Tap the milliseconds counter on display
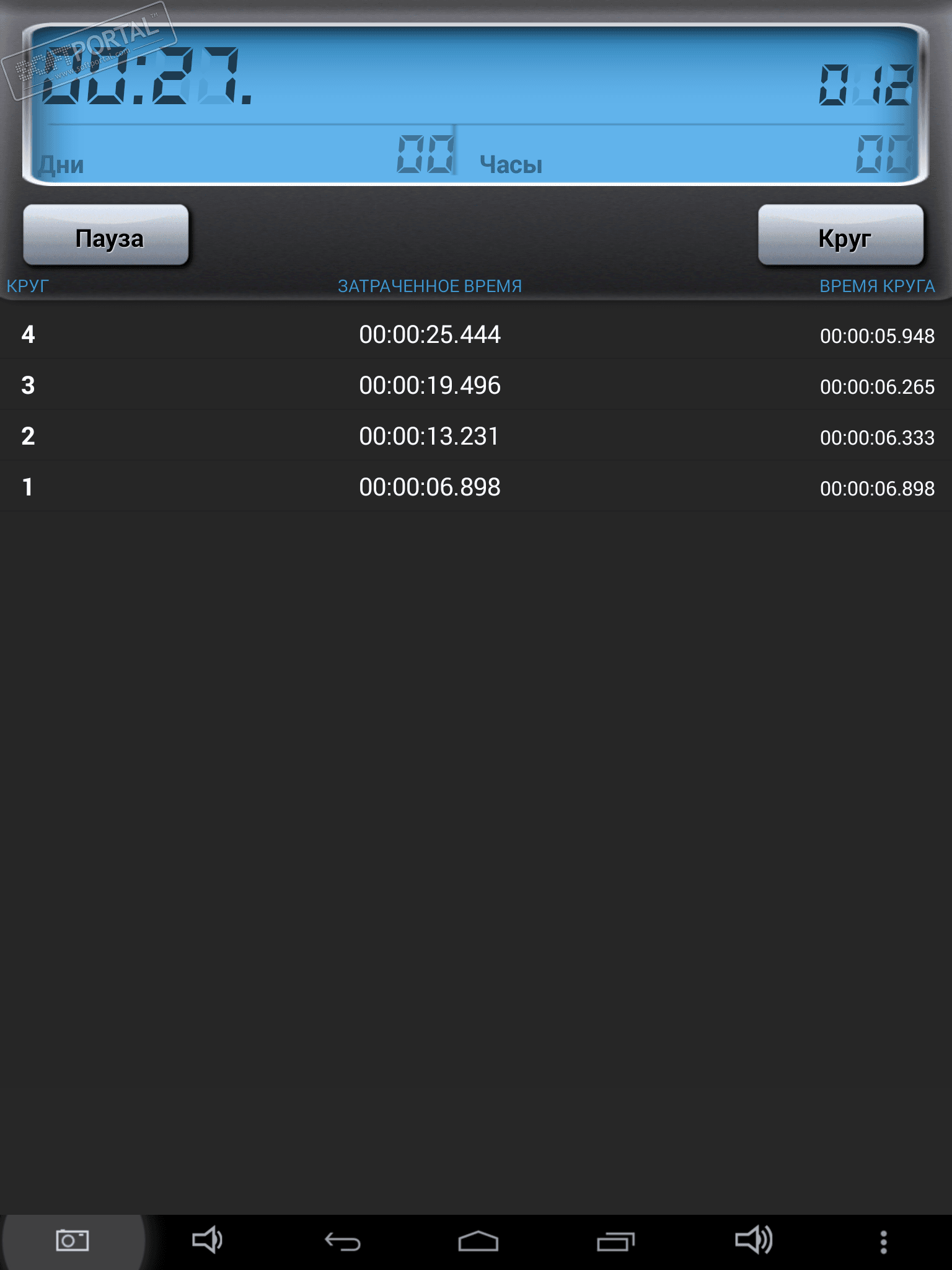The image size is (952, 1270). coord(866,85)
